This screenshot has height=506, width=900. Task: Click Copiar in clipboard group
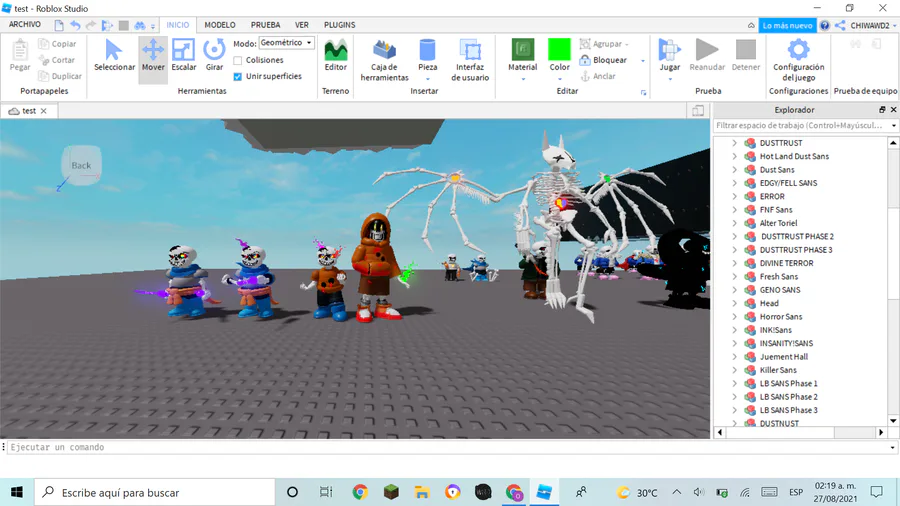(57, 44)
